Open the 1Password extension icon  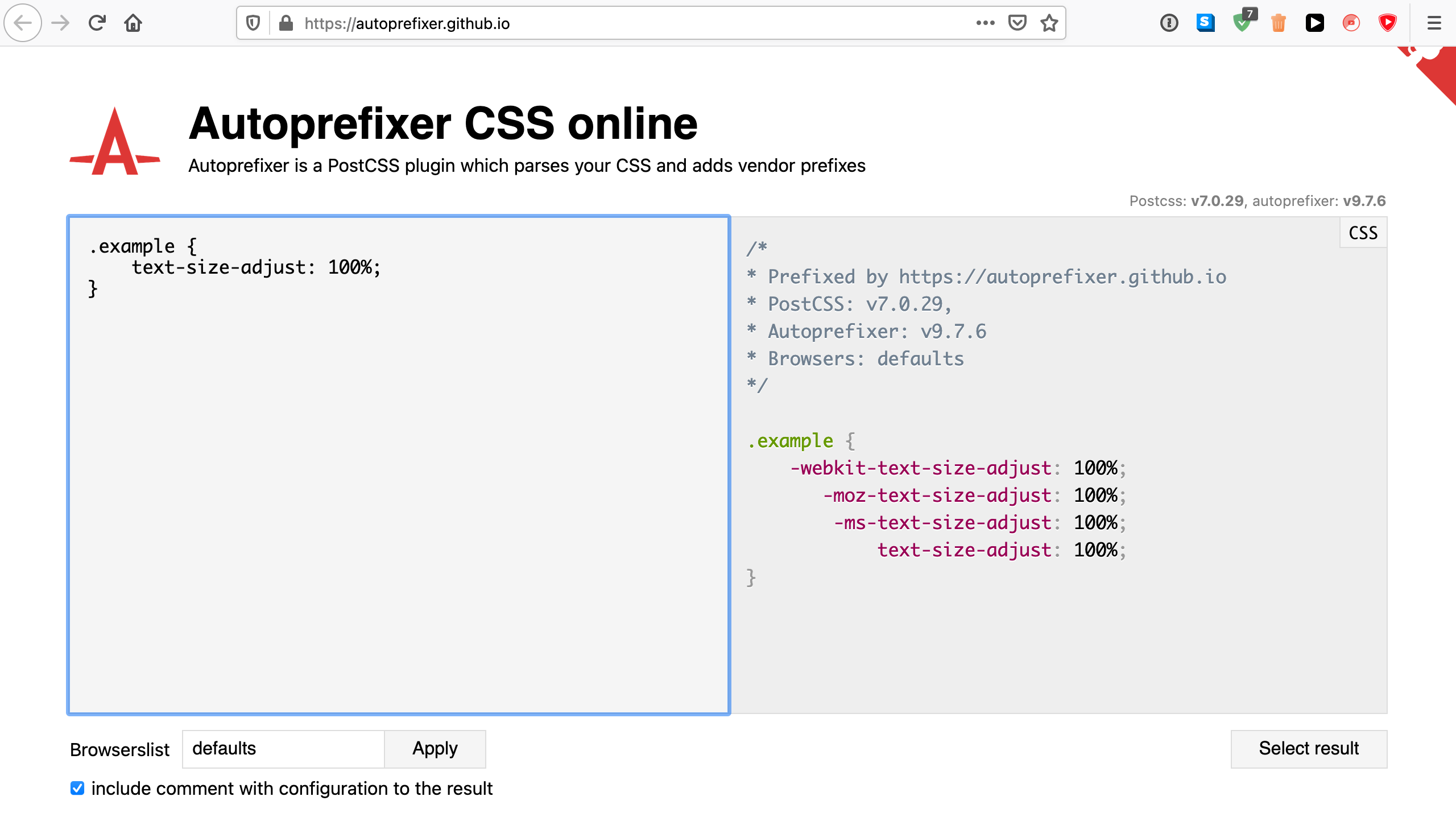[x=1169, y=23]
